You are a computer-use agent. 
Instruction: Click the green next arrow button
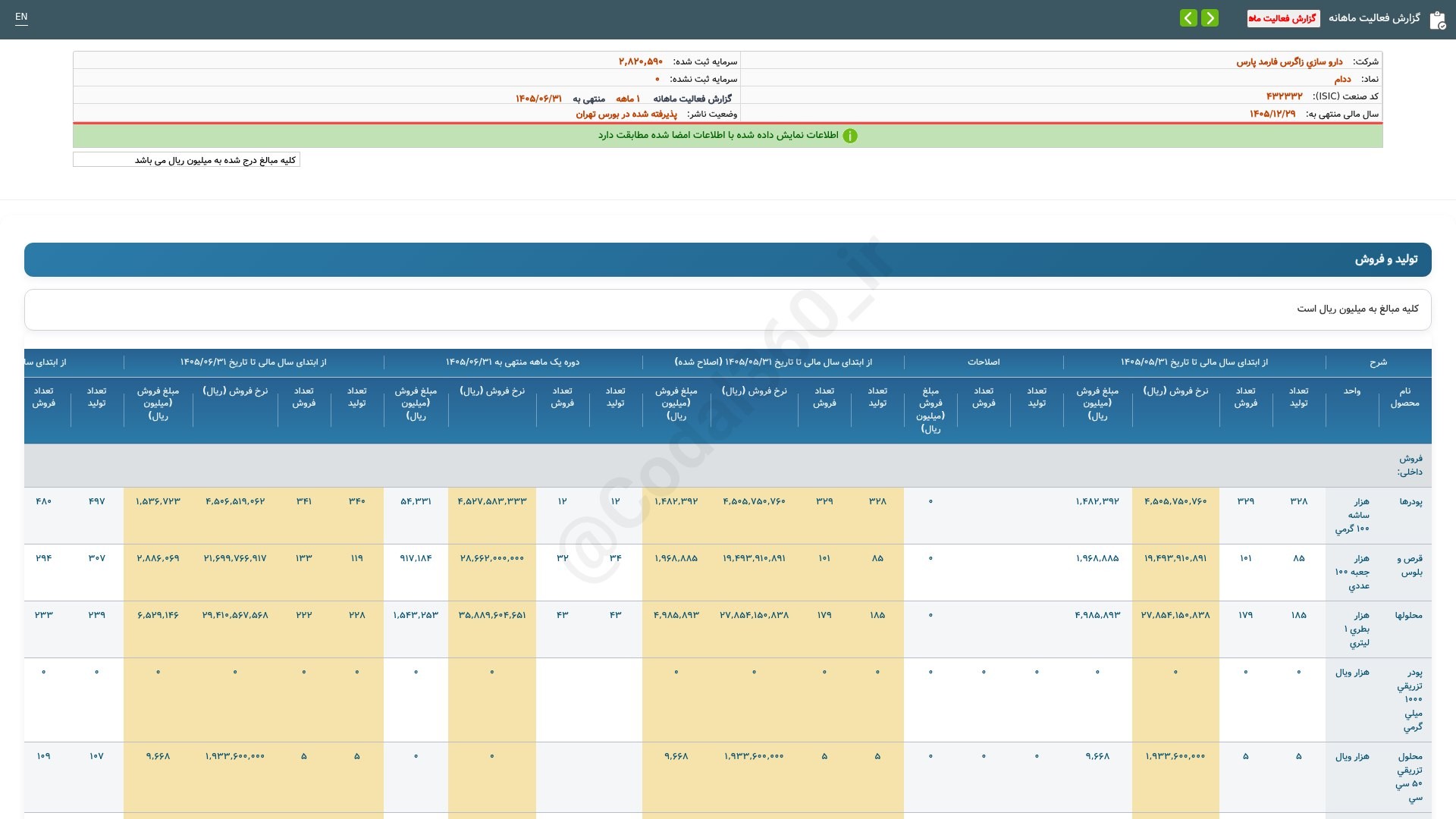pyautogui.click(x=1210, y=17)
